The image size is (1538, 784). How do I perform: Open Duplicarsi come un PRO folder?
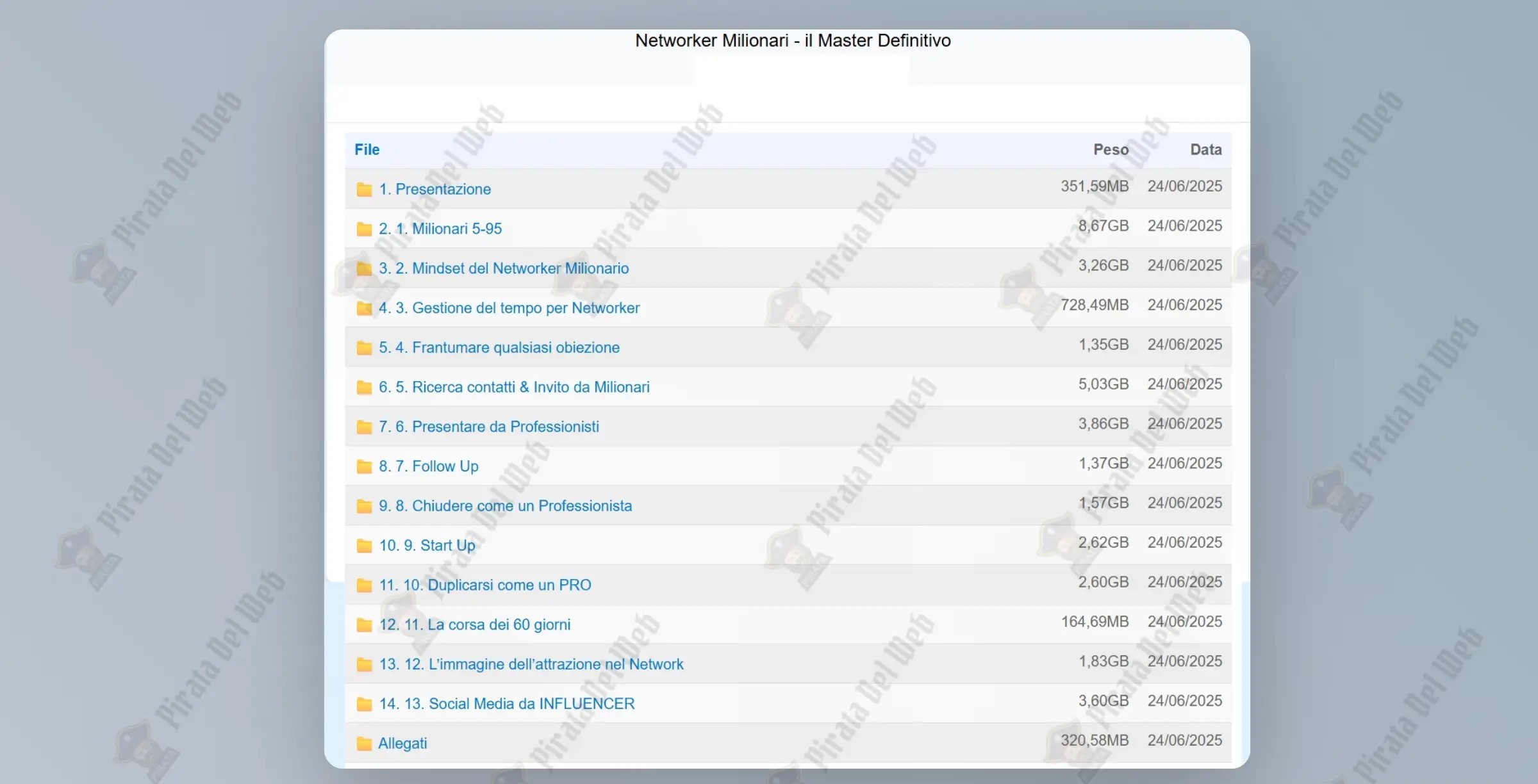click(x=485, y=585)
